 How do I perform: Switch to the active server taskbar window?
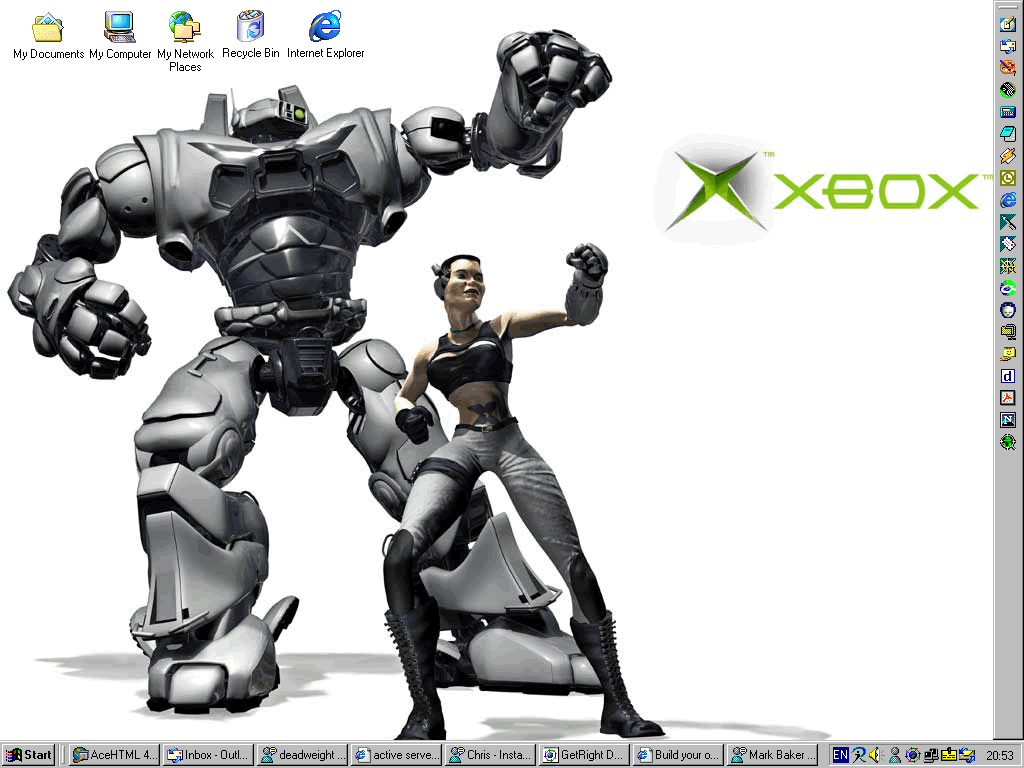(x=396, y=755)
